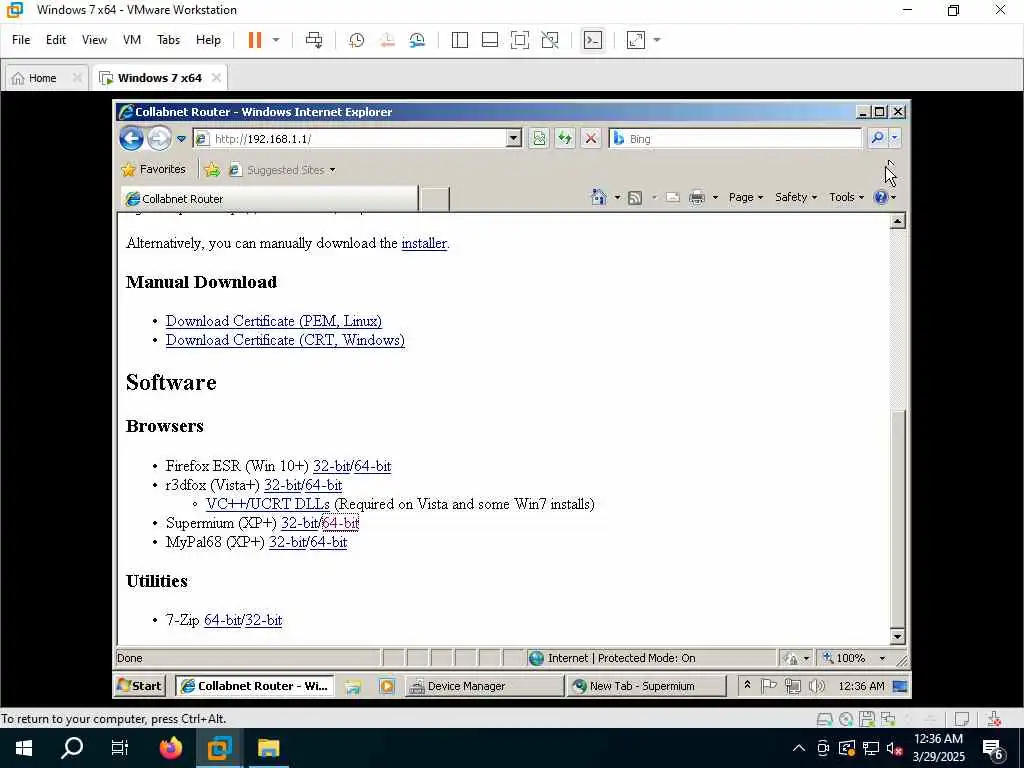Click Send Ctrl+Alt+Del icon in VMware toolbar
The image size is (1024, 768).
pos(314,40)
